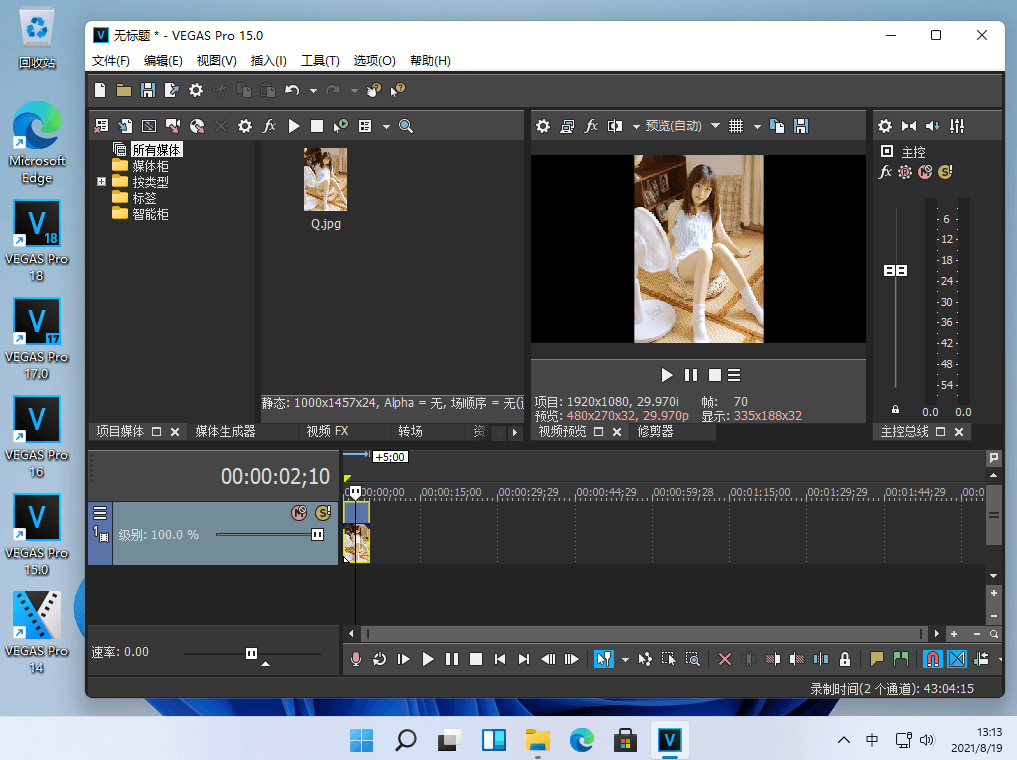
Task: Mute the master bus
Action: (925, 172)
